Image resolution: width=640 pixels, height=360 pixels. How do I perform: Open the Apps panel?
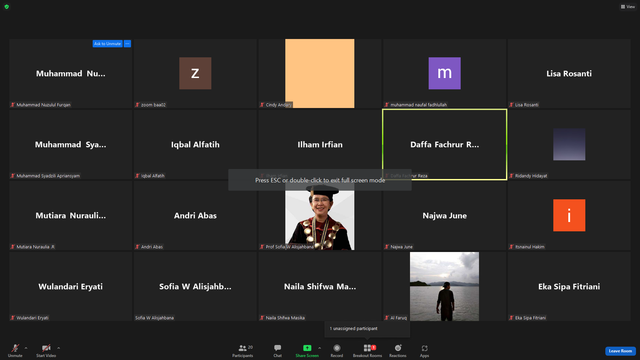coord(424,350)
